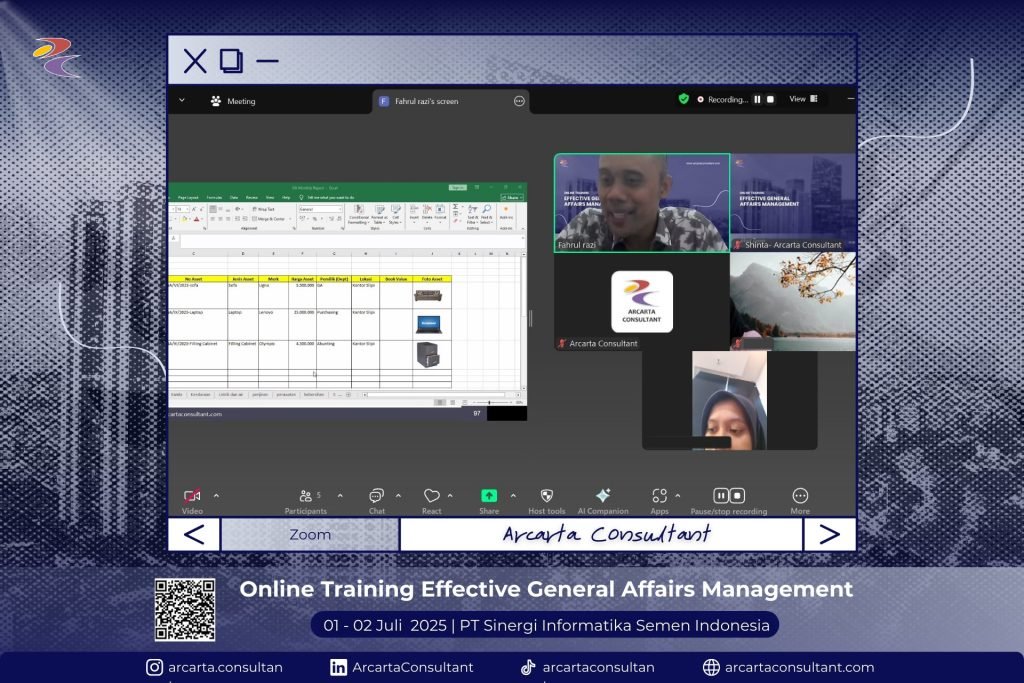The image size is (1024, 683).
Task: Open the Zoom Chat panel
Action: pos(376,496)
